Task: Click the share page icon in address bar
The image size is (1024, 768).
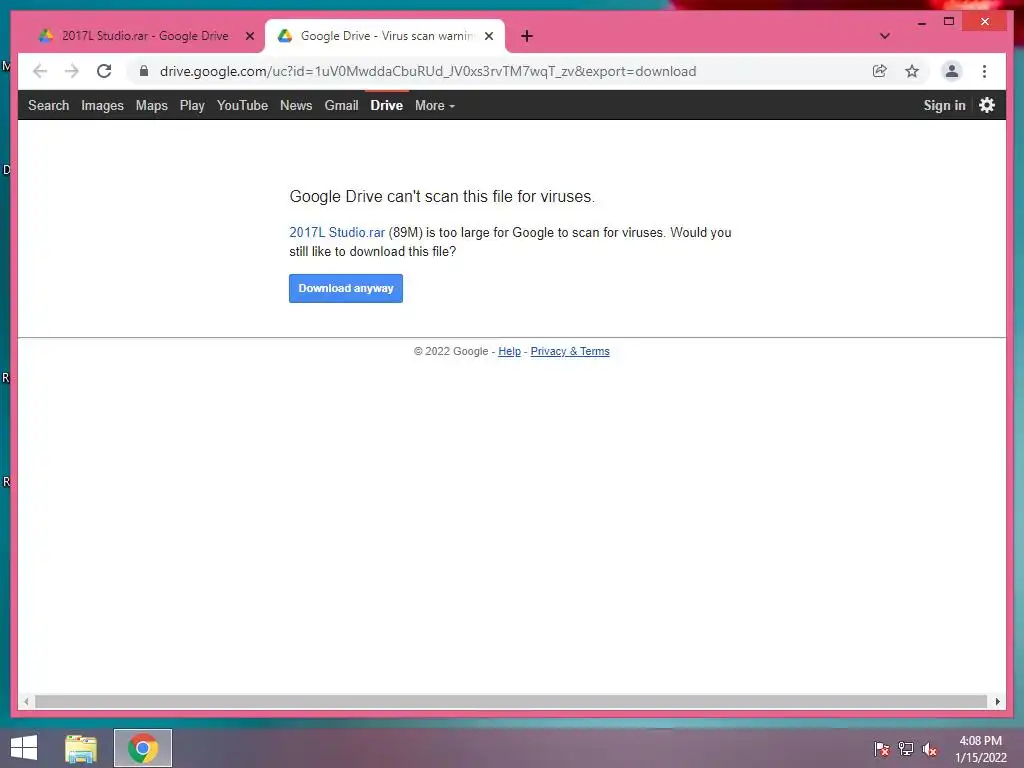Action: click(880, 71)
